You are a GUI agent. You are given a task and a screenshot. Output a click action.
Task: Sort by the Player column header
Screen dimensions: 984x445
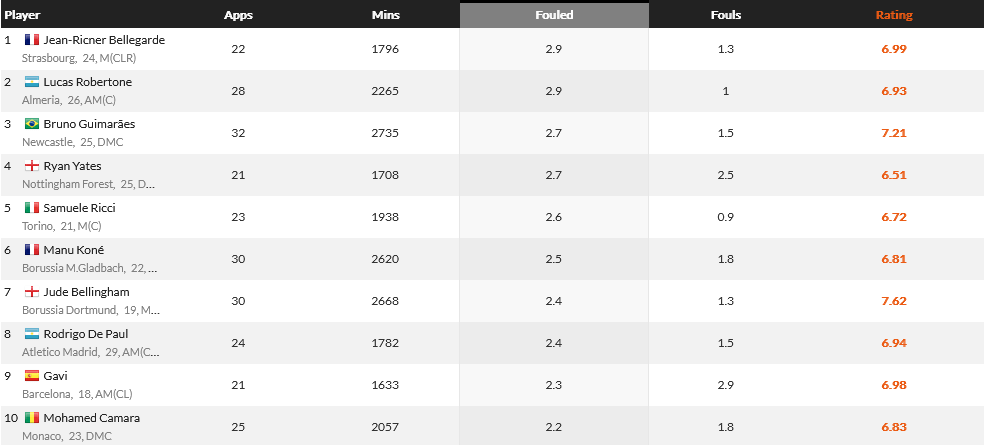(23, 15)
